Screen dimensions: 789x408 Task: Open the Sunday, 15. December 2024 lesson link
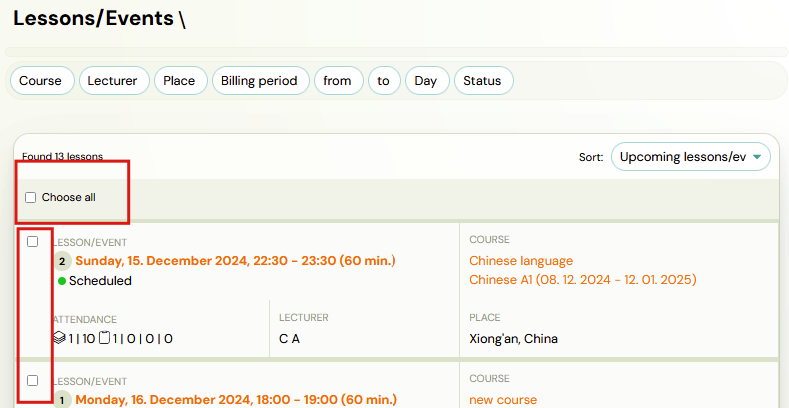coord(235,262)
